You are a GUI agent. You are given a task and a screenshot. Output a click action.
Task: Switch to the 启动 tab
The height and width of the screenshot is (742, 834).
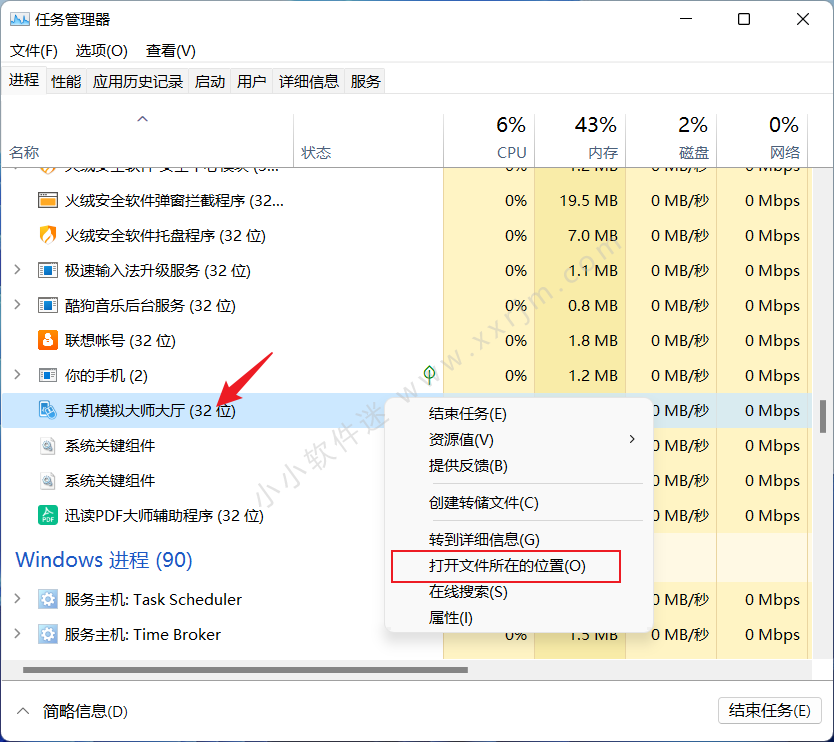(x=210, y=81)
